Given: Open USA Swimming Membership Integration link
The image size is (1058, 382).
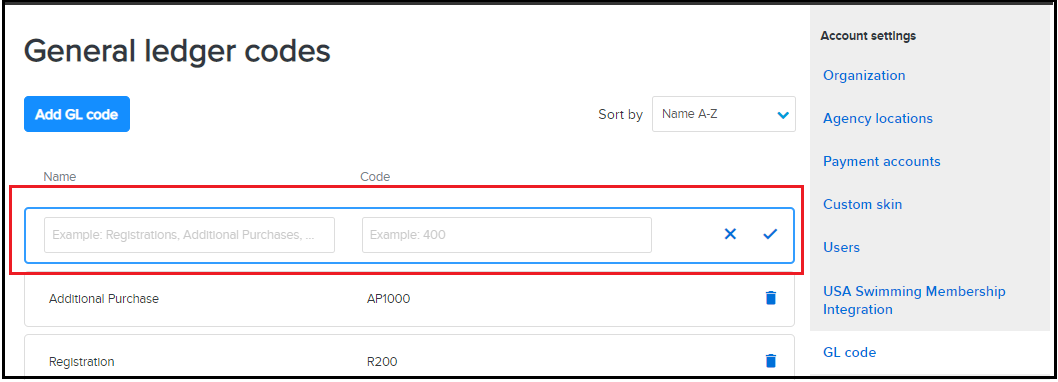Looking at the screenshot, I should click(x=914, y=300).
